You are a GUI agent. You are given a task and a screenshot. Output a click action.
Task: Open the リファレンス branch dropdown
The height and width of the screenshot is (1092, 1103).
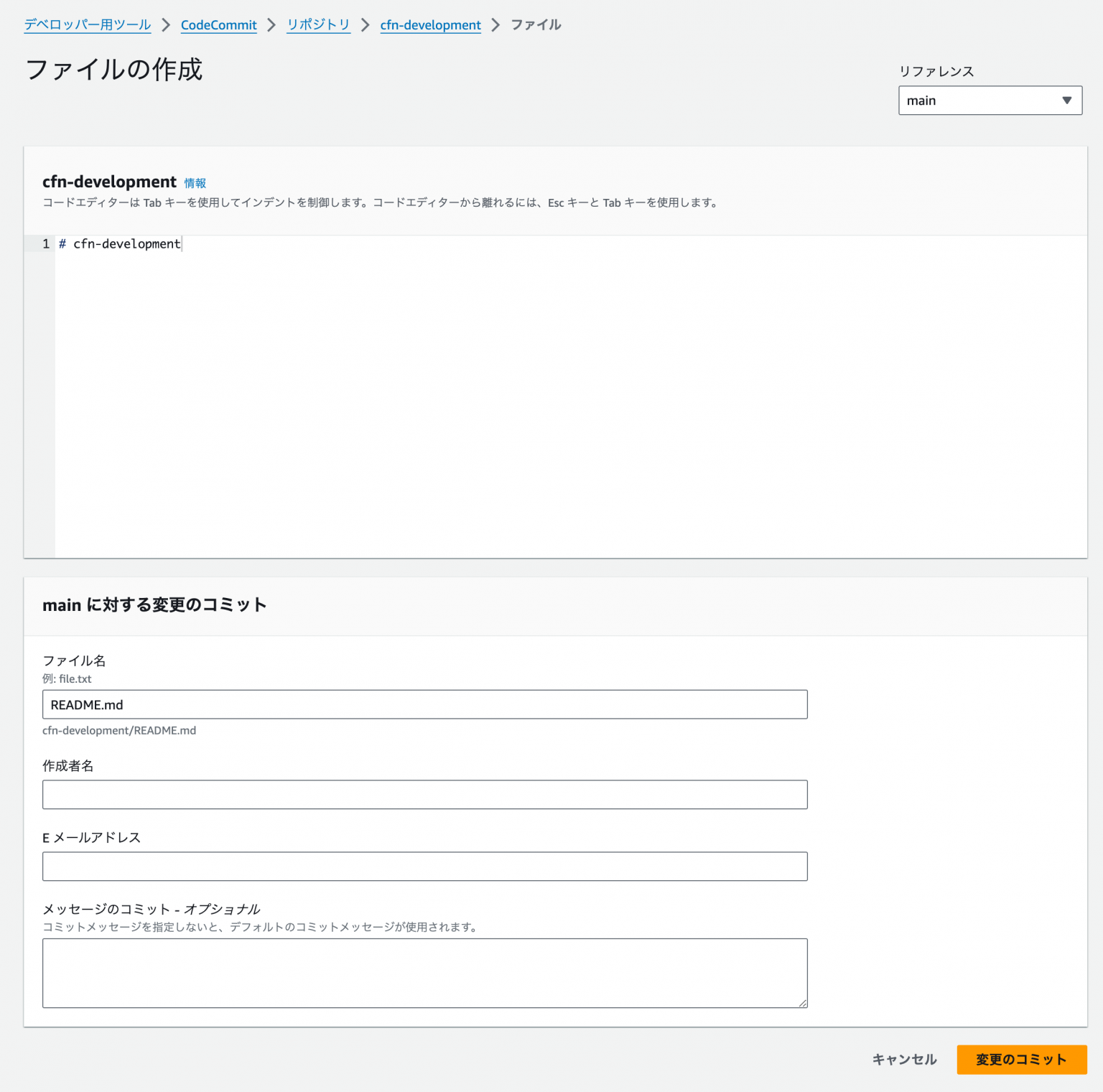coord(990,101)
